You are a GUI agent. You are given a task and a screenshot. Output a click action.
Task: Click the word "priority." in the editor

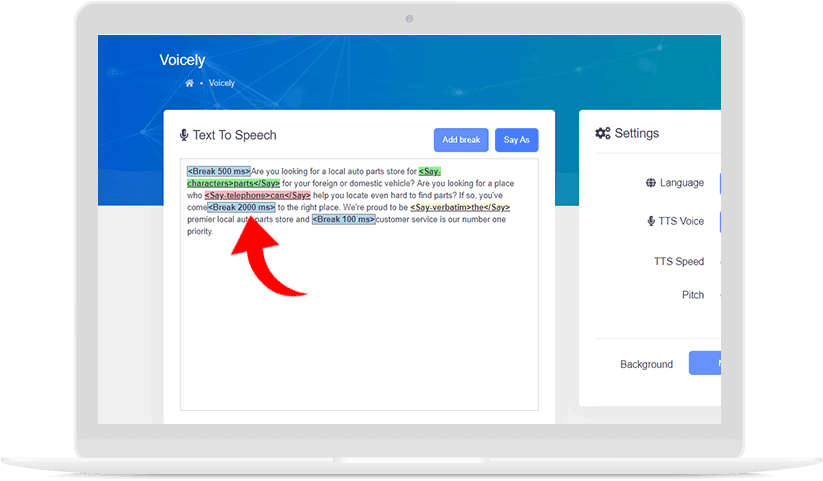click(200, 232)
